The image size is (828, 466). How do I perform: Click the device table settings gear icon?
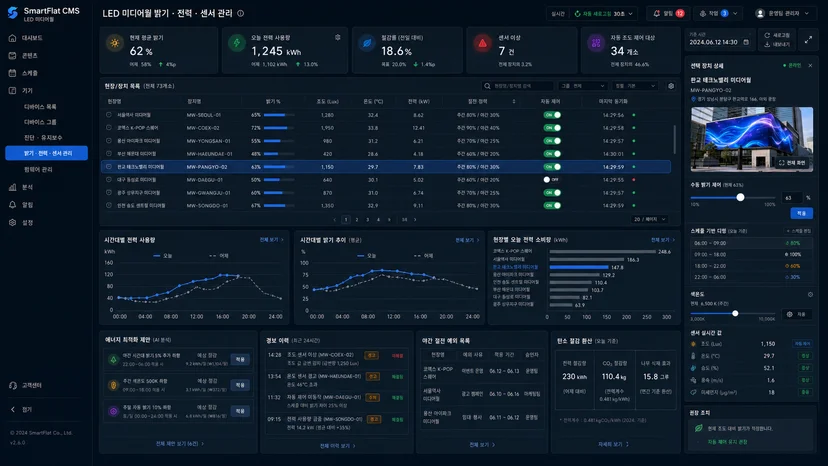coord(671,86)
